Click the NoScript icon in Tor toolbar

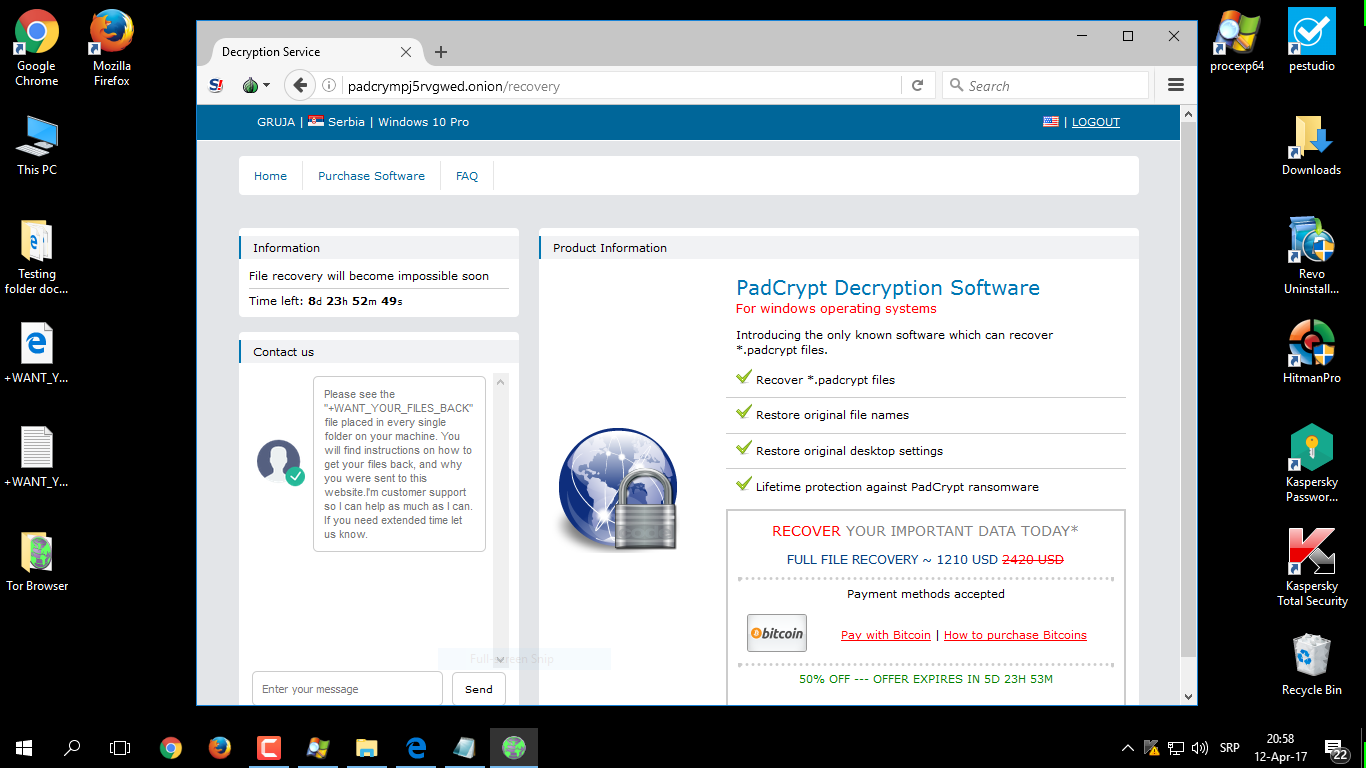(x=216, y=86)
